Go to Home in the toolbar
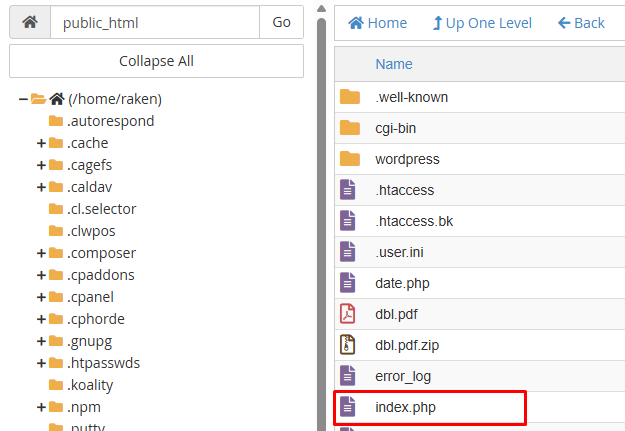 pyautogui.click(x=377, y=23)
